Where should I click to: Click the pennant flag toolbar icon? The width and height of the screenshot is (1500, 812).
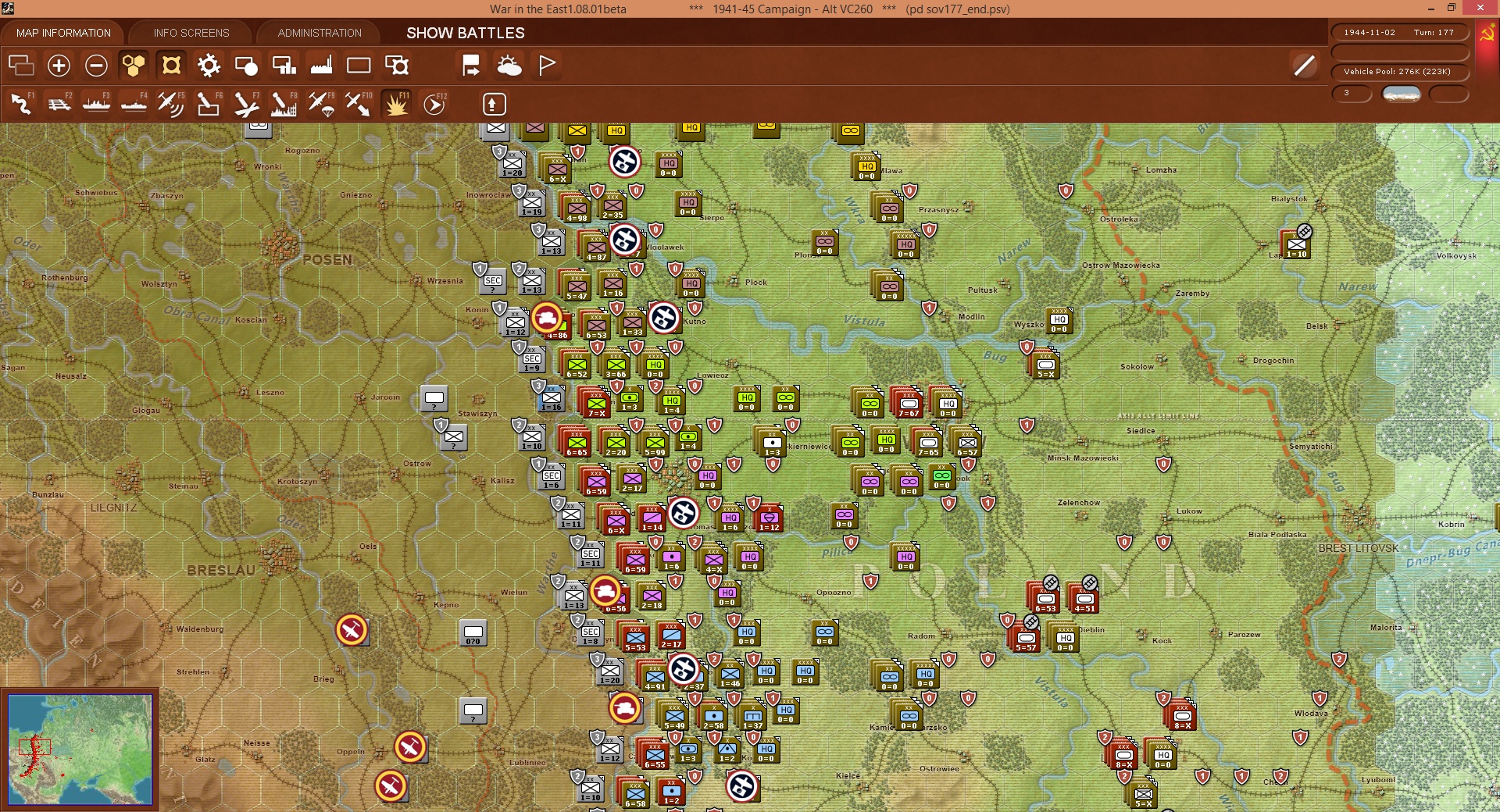(547, 66)
